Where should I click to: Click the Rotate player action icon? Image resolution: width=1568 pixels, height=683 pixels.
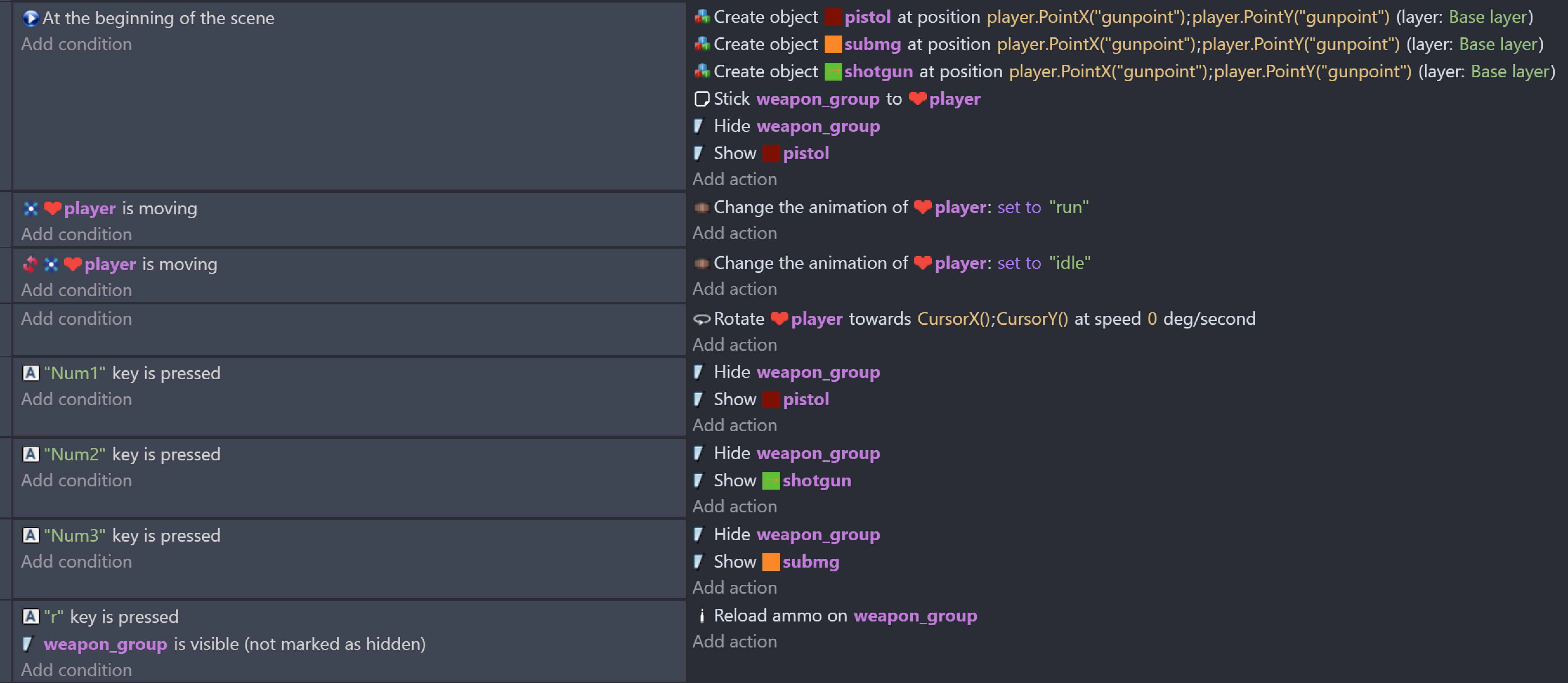(701, 319)
